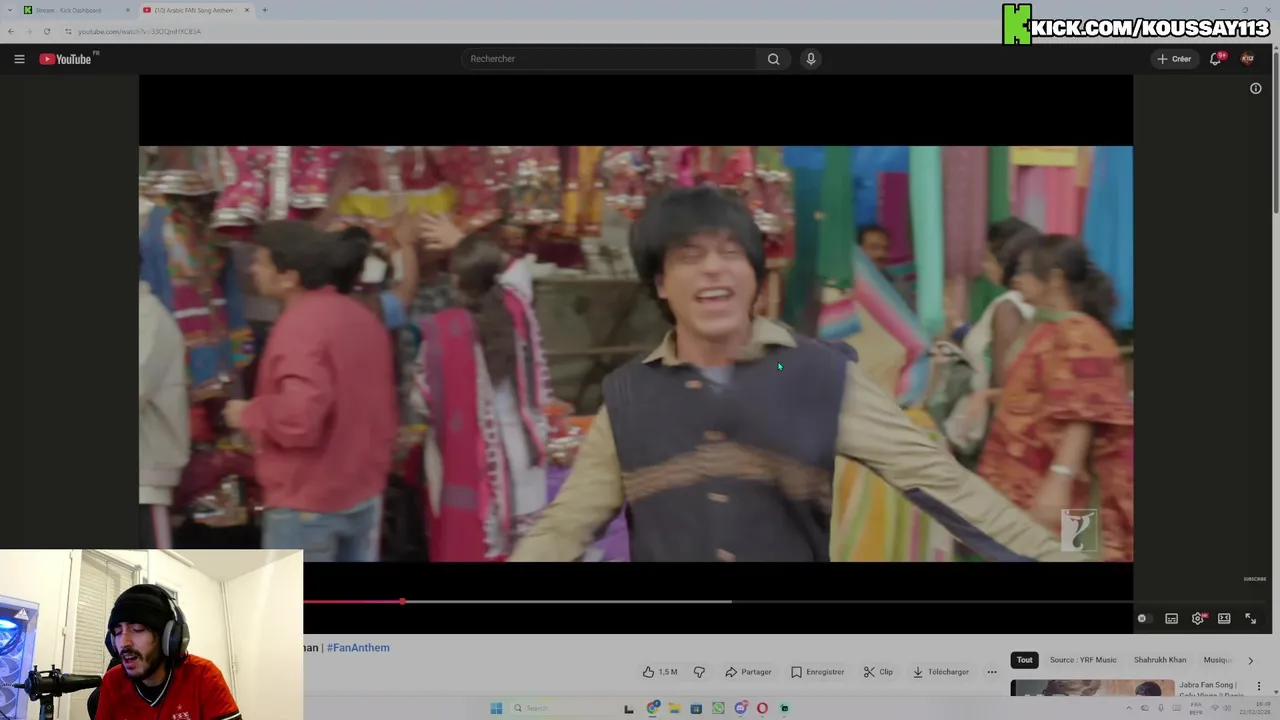Open the notifications bell
The height and width of the screenshot is (720, 1280).
pyautogui.click(x=1216, y=59)
